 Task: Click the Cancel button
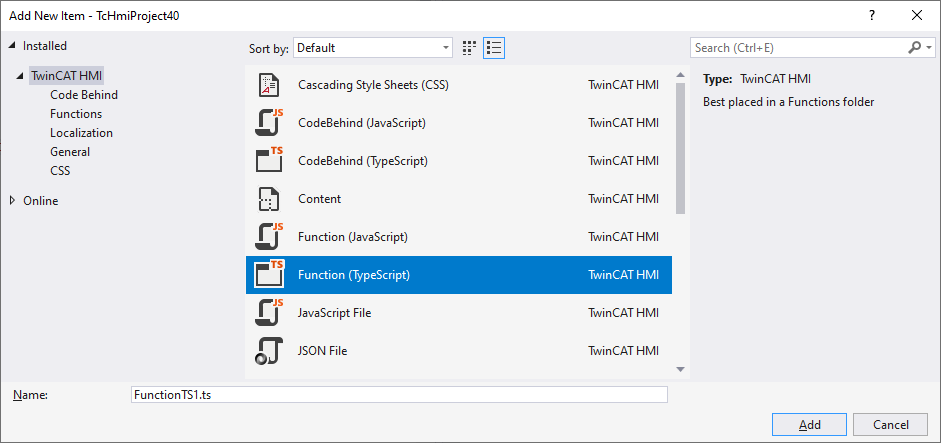pos(891,425)
